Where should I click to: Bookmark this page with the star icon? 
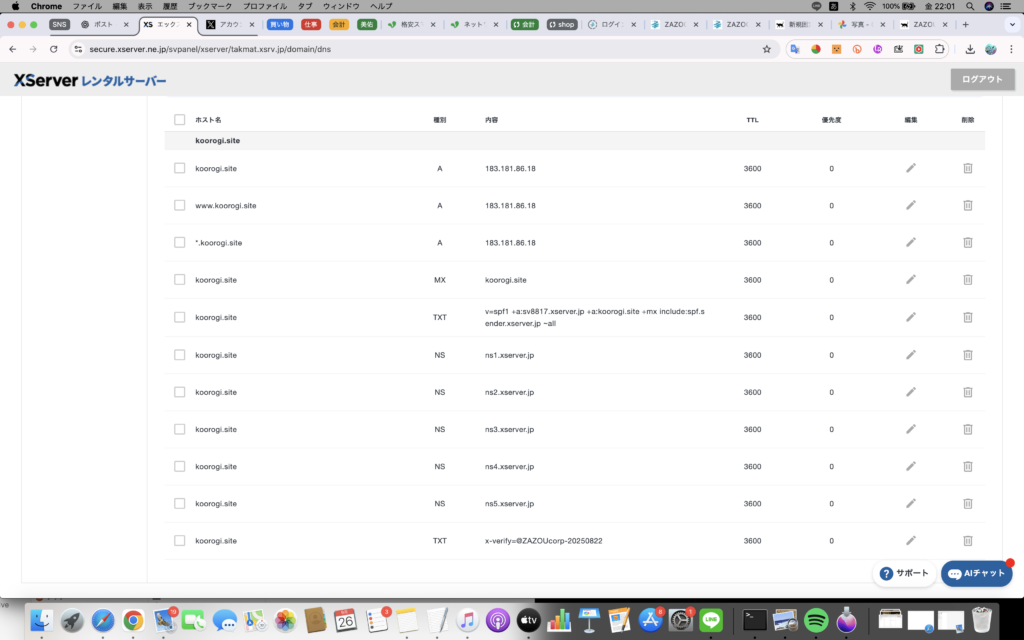tap(767, 48)
